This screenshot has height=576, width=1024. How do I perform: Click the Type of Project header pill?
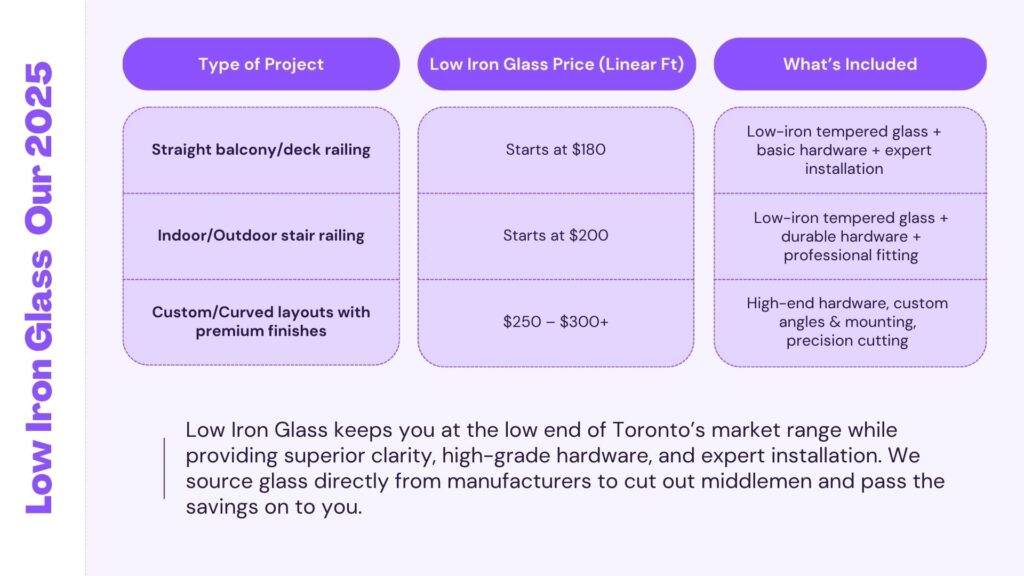(x=261, y=64)
